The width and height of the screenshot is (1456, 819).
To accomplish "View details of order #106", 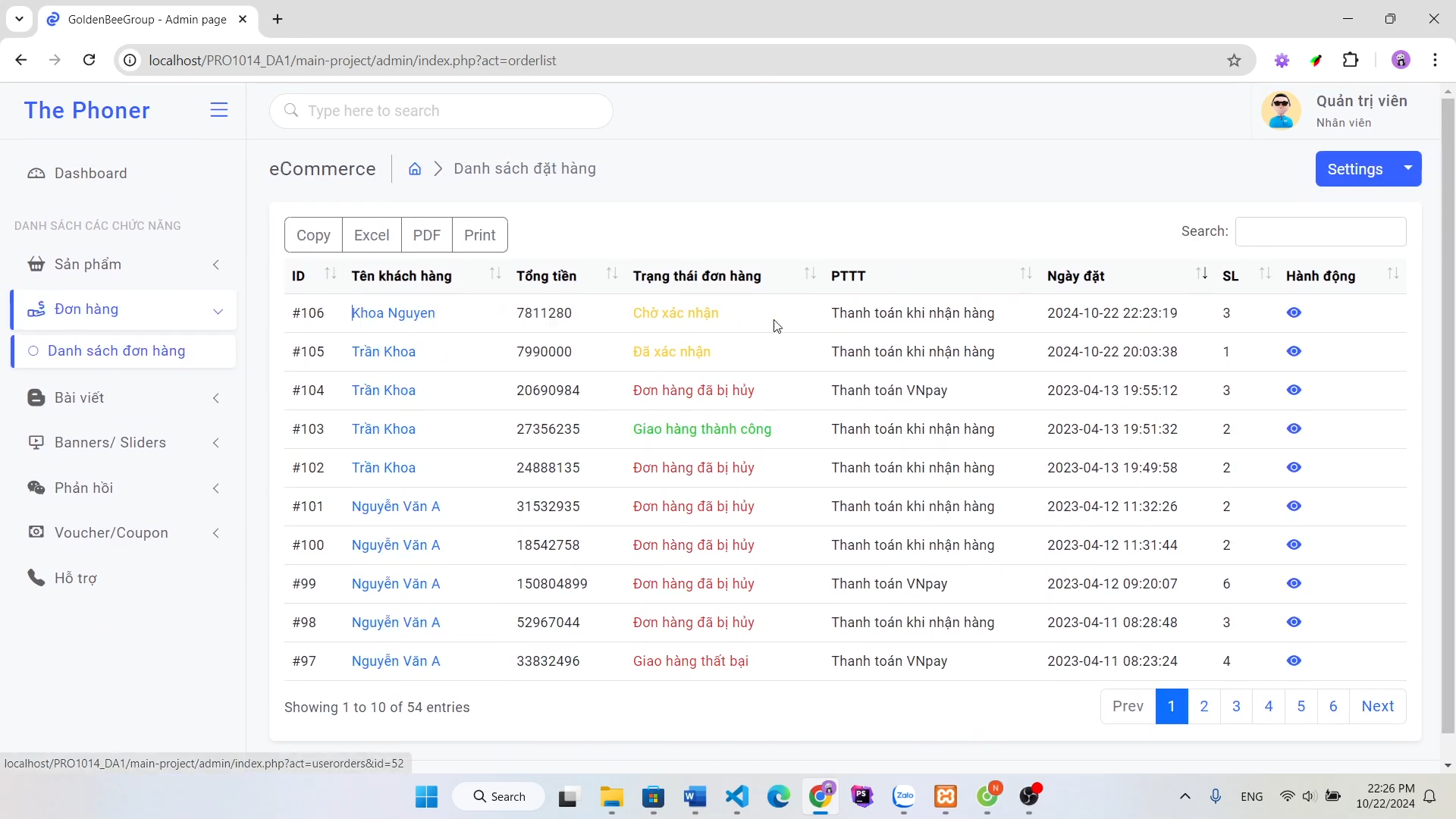I will click(1294, 313).
